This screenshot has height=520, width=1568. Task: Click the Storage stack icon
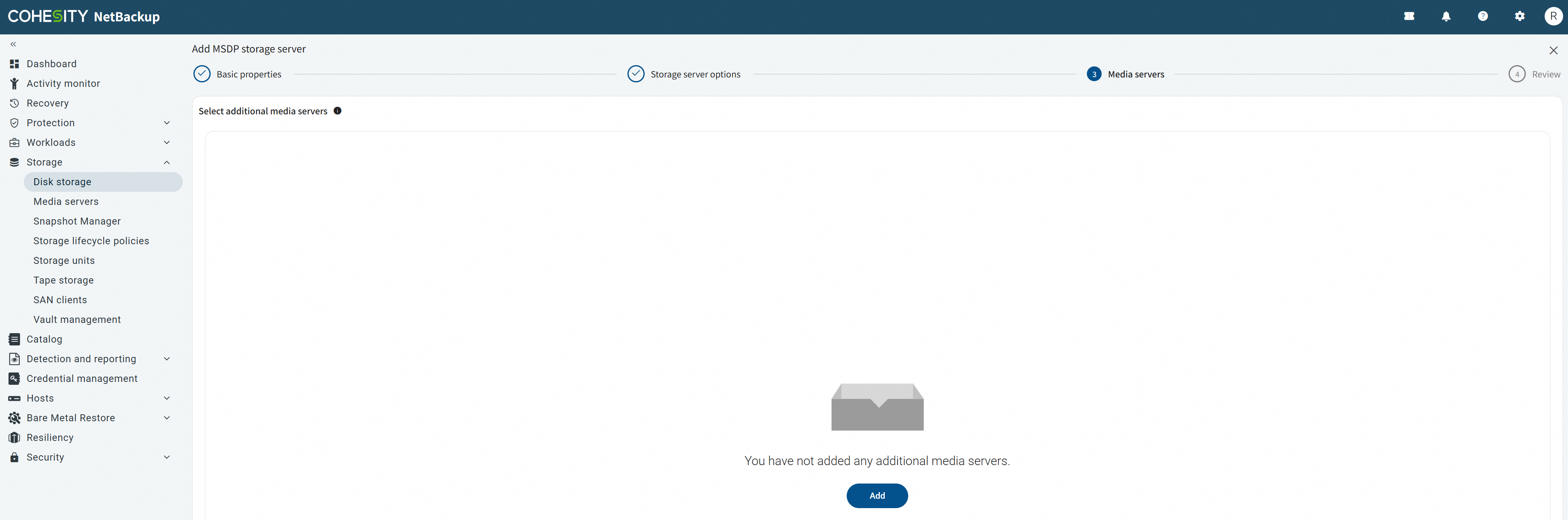point(15,162)
